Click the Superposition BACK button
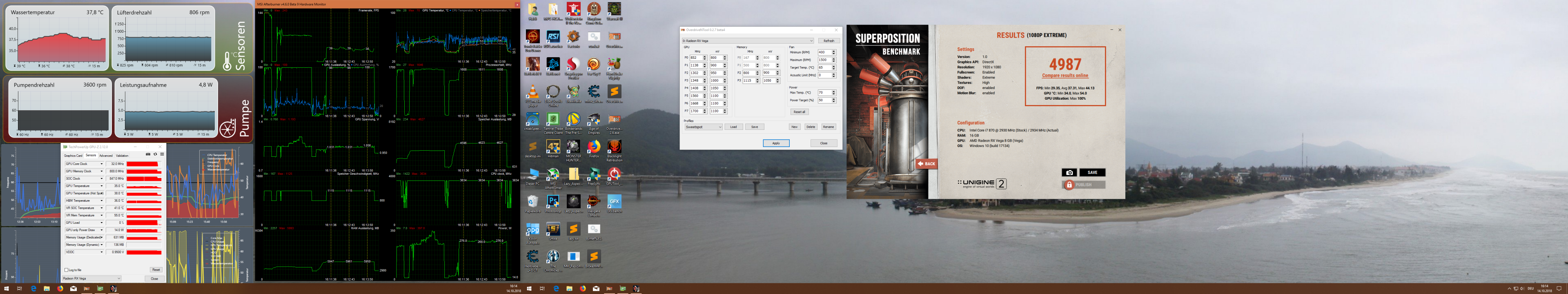Image resolution: width=1568 pixels, height=294 pixels. [x=927, y=163]
